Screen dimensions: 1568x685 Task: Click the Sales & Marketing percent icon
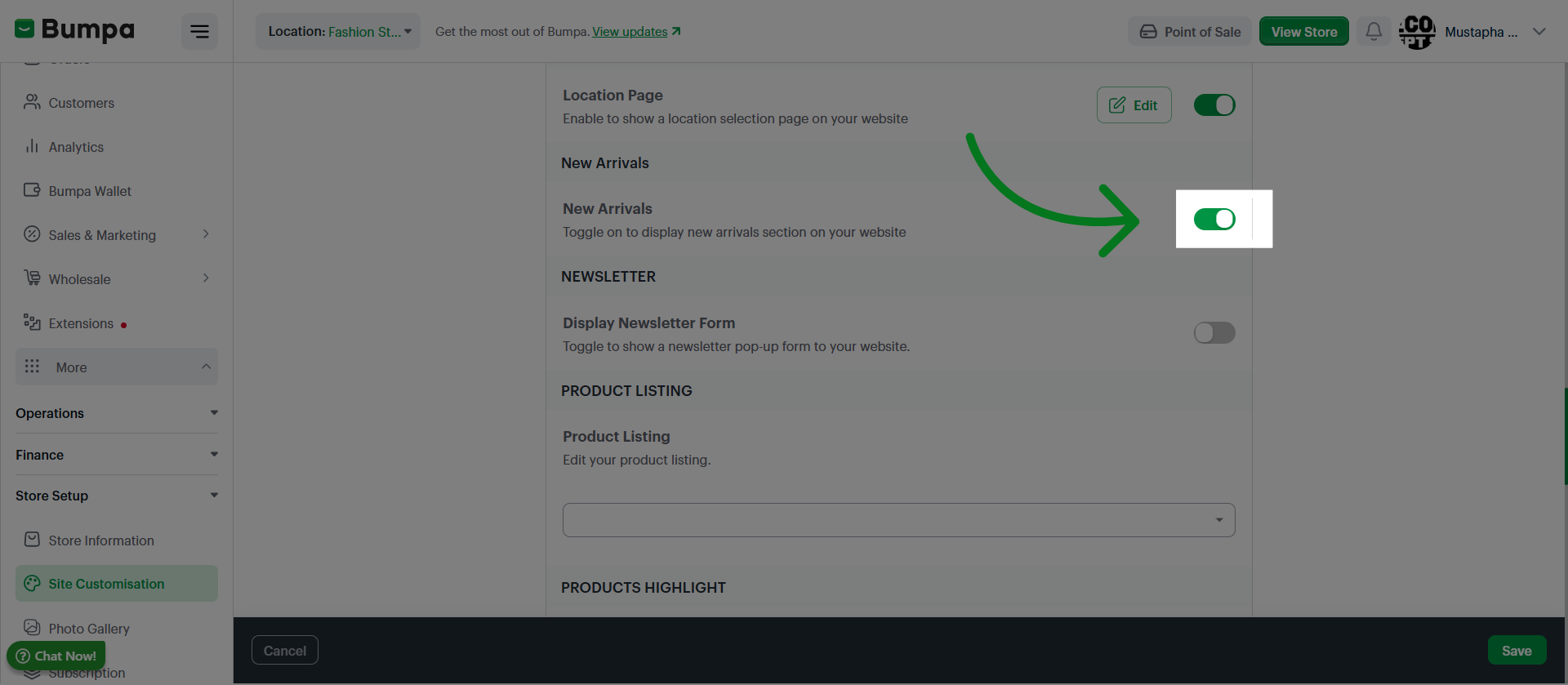[x=32, y=234]
